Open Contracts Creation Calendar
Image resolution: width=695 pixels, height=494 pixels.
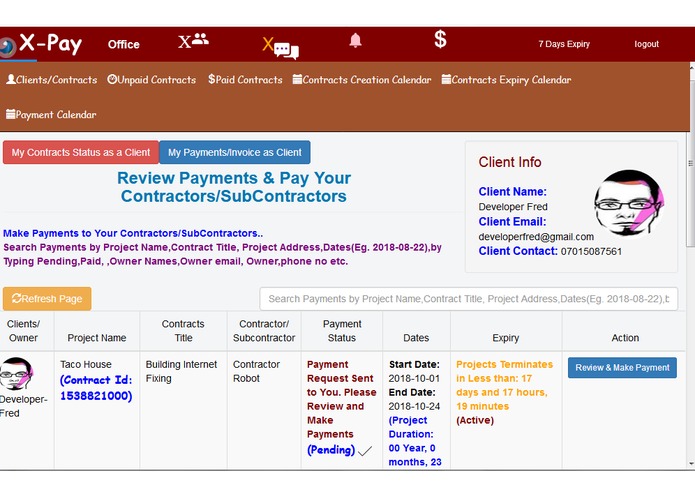(x=362, y=80)
